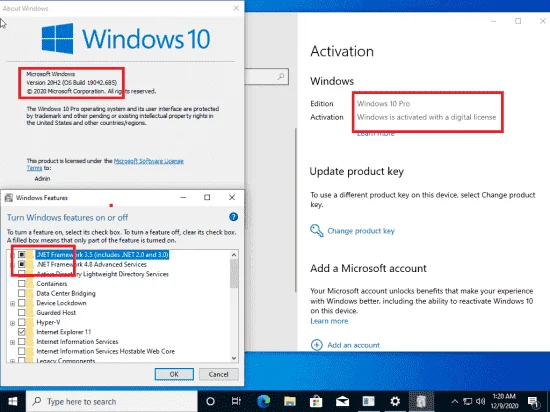
Task: Show hidden system tray icons
Action: point(454,401)
